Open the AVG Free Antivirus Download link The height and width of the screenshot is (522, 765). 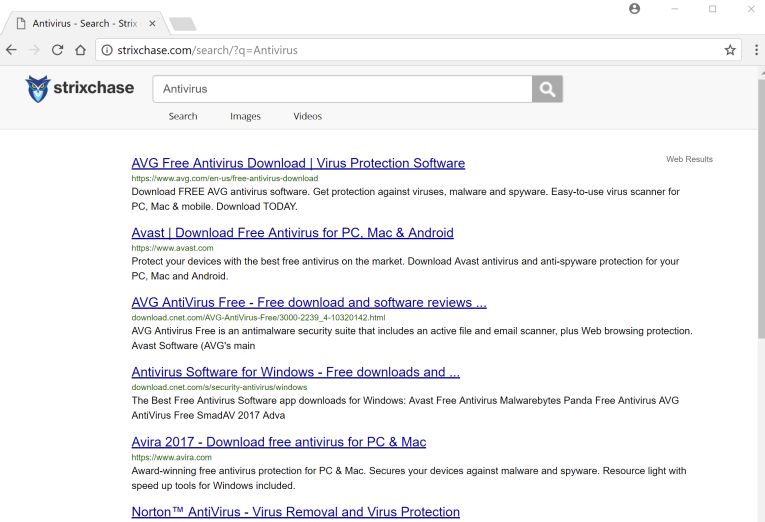298,163
